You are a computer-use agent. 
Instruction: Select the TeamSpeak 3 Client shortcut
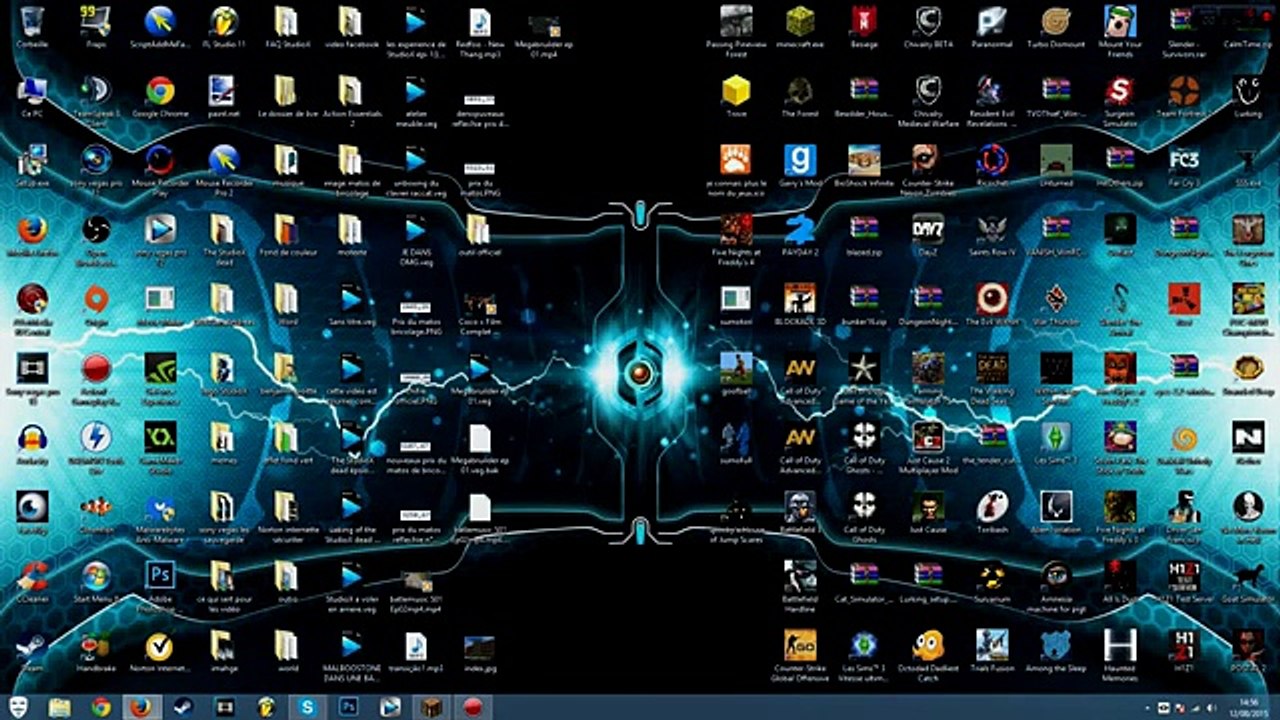[x=96, y=91]
